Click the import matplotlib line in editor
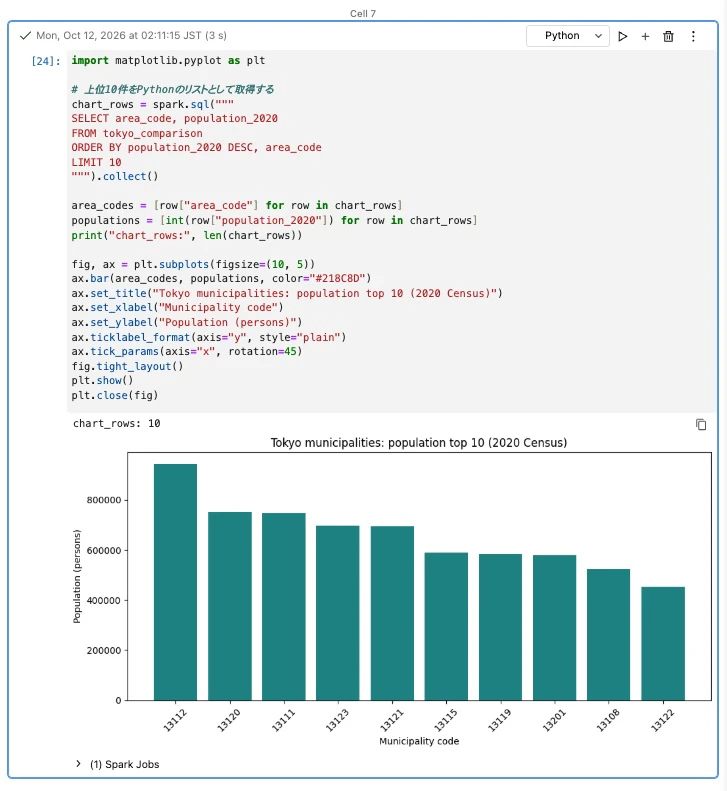Image resolution: width=727 pixels, height=791 pixels. [168, 61]
